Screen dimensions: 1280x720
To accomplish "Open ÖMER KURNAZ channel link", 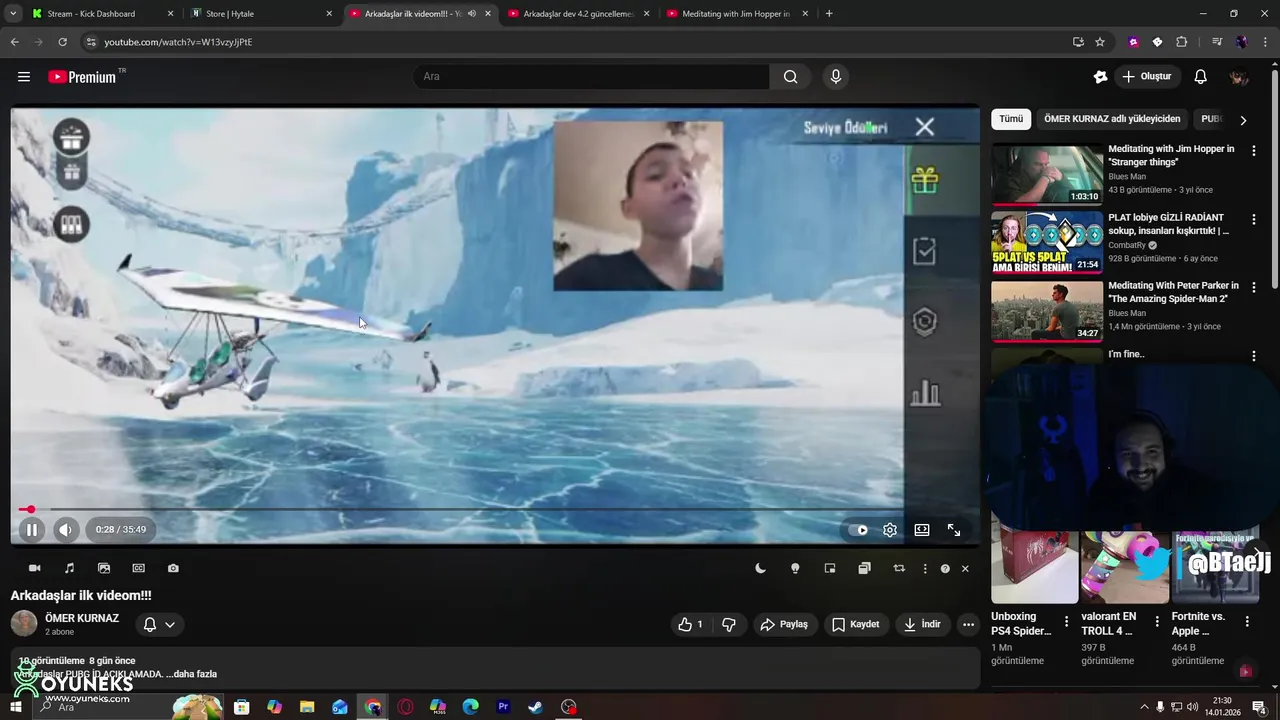I will pyautogui.click(x=82, y=618).
